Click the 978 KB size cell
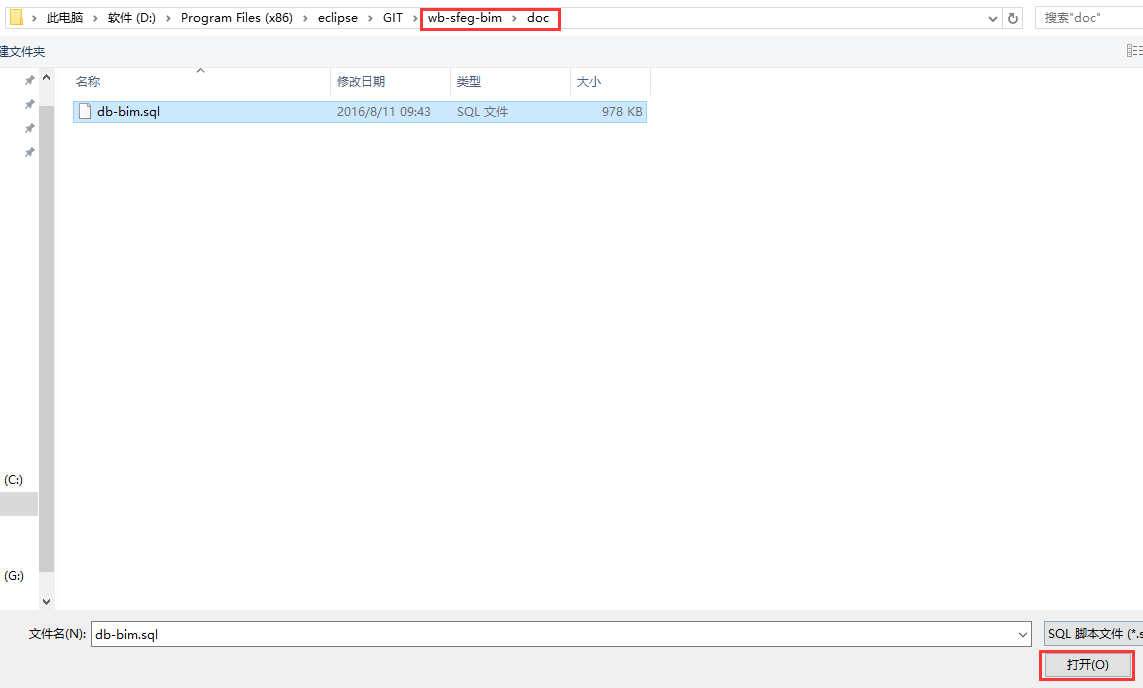Screen dimensions: 1143x688 tap(622, 112)
